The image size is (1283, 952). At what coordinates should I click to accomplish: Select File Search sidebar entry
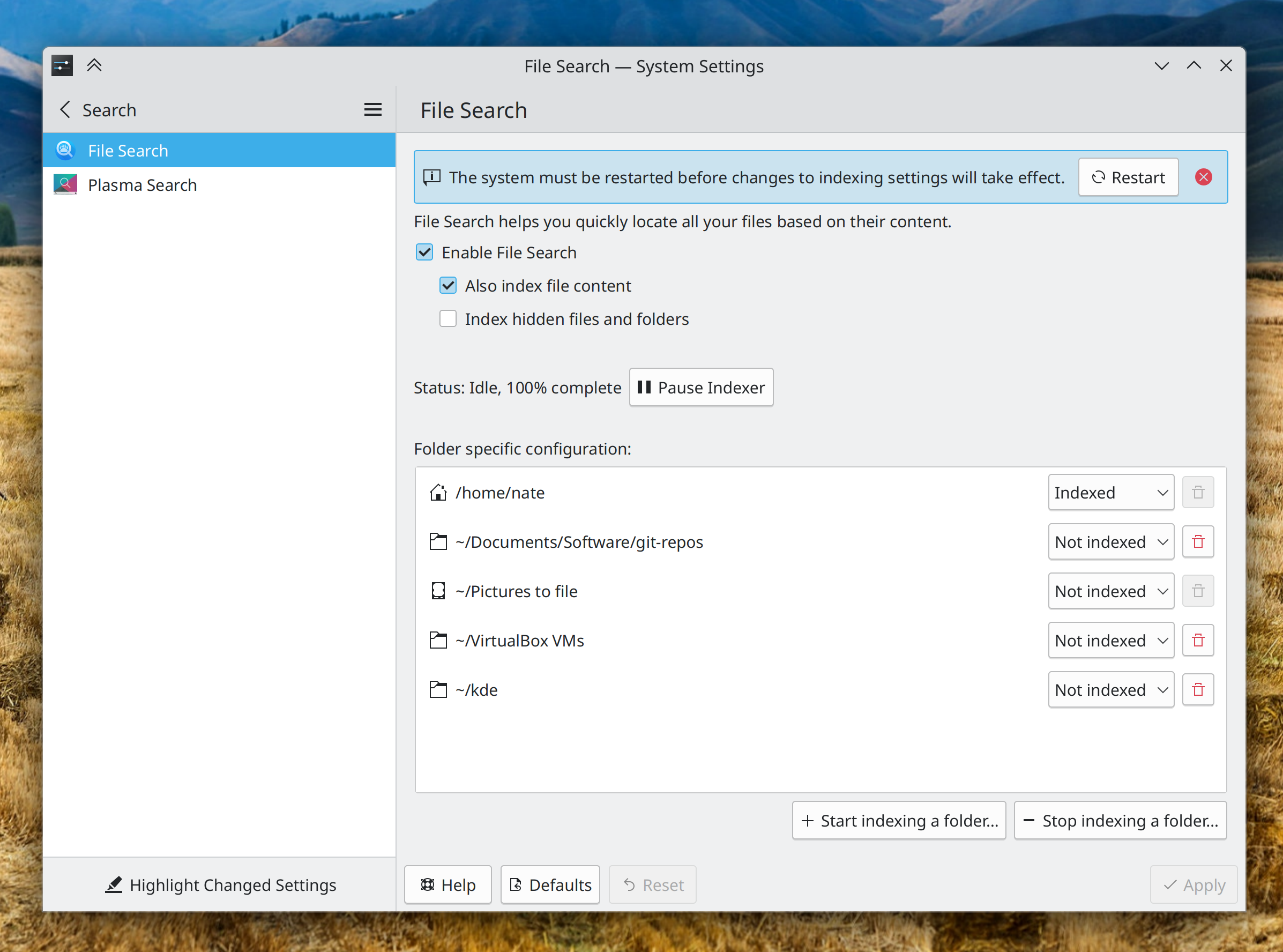[x=128, y=151]
